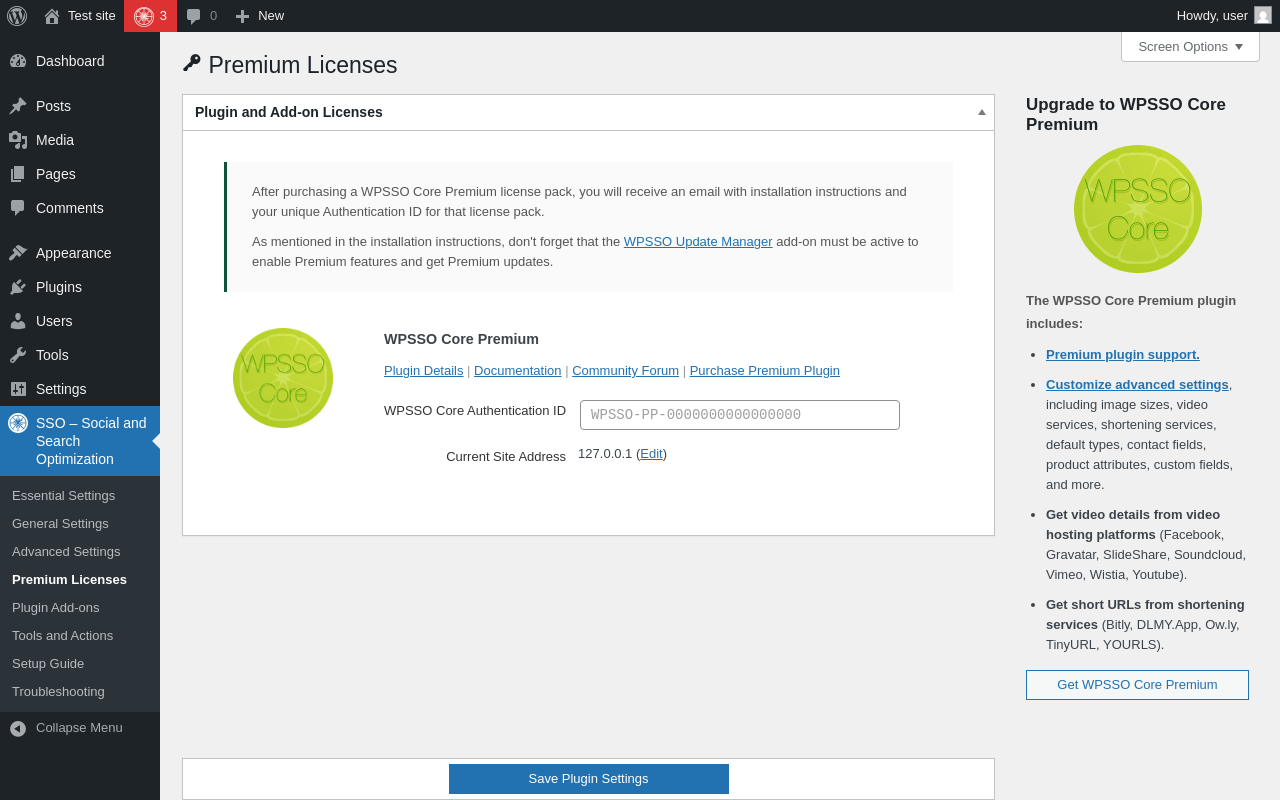Screen dimensions: 1280x800
Task: Open Essential Settings submenu item
Action: pyautogui.click(x=64, y=495)
